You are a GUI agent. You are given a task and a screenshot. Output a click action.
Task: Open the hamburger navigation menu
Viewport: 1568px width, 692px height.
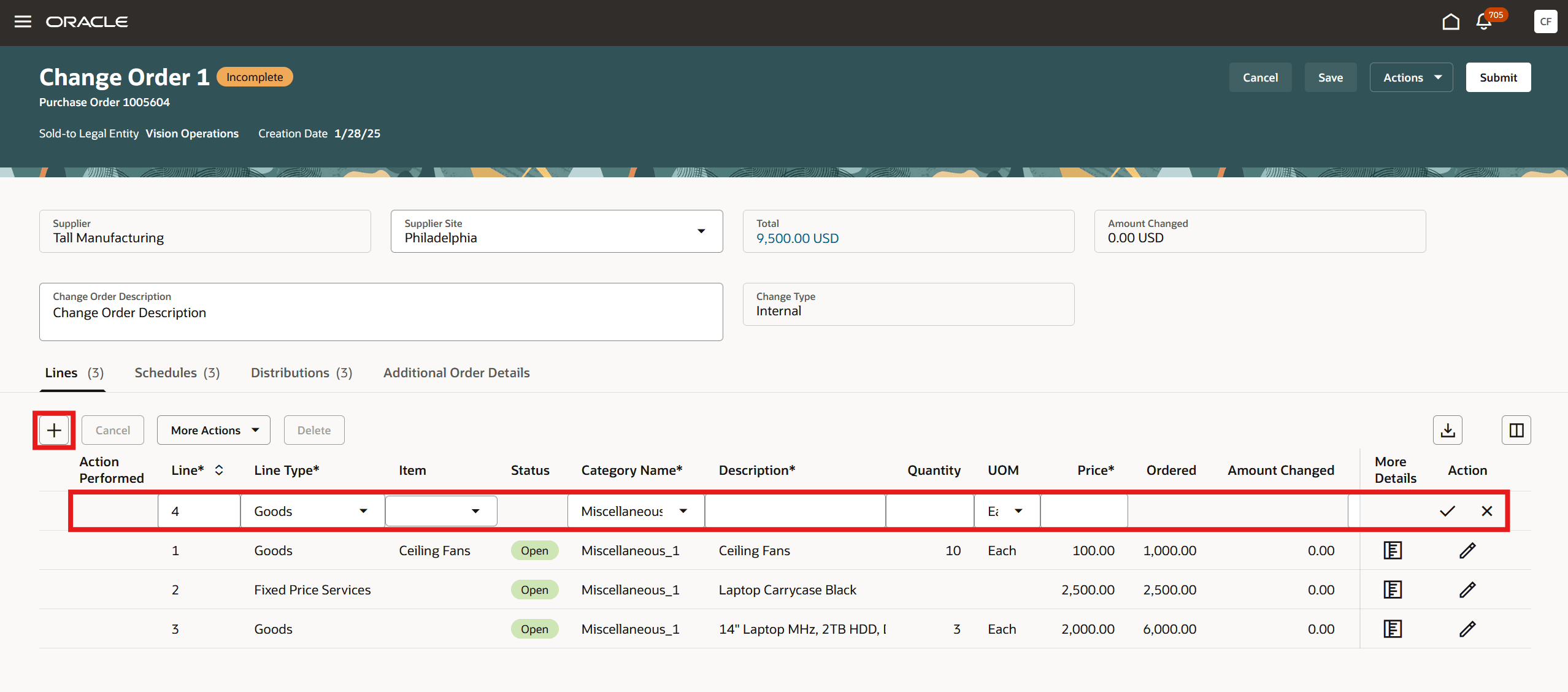click(x=23, y=22)
